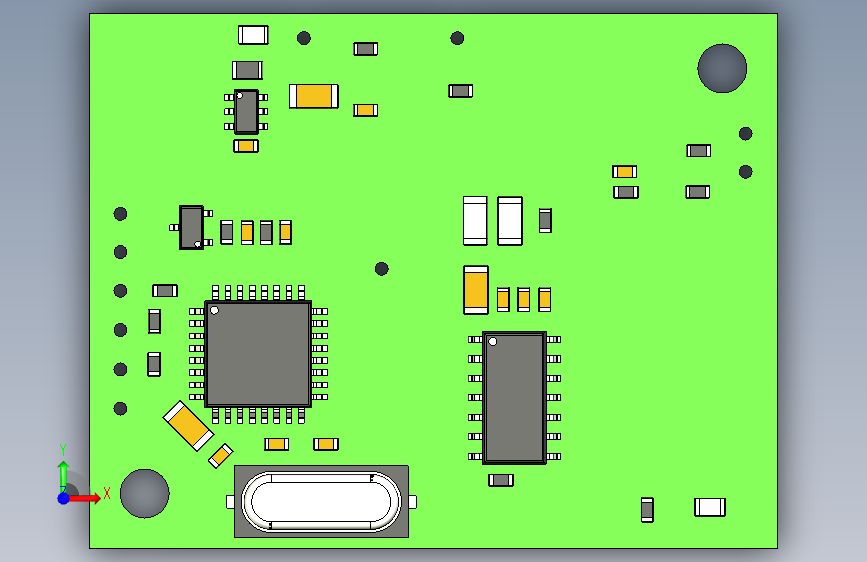Click lower small hole near the right edge
The width and height of the screenshot is (867, 562).
tap(745, 172)
